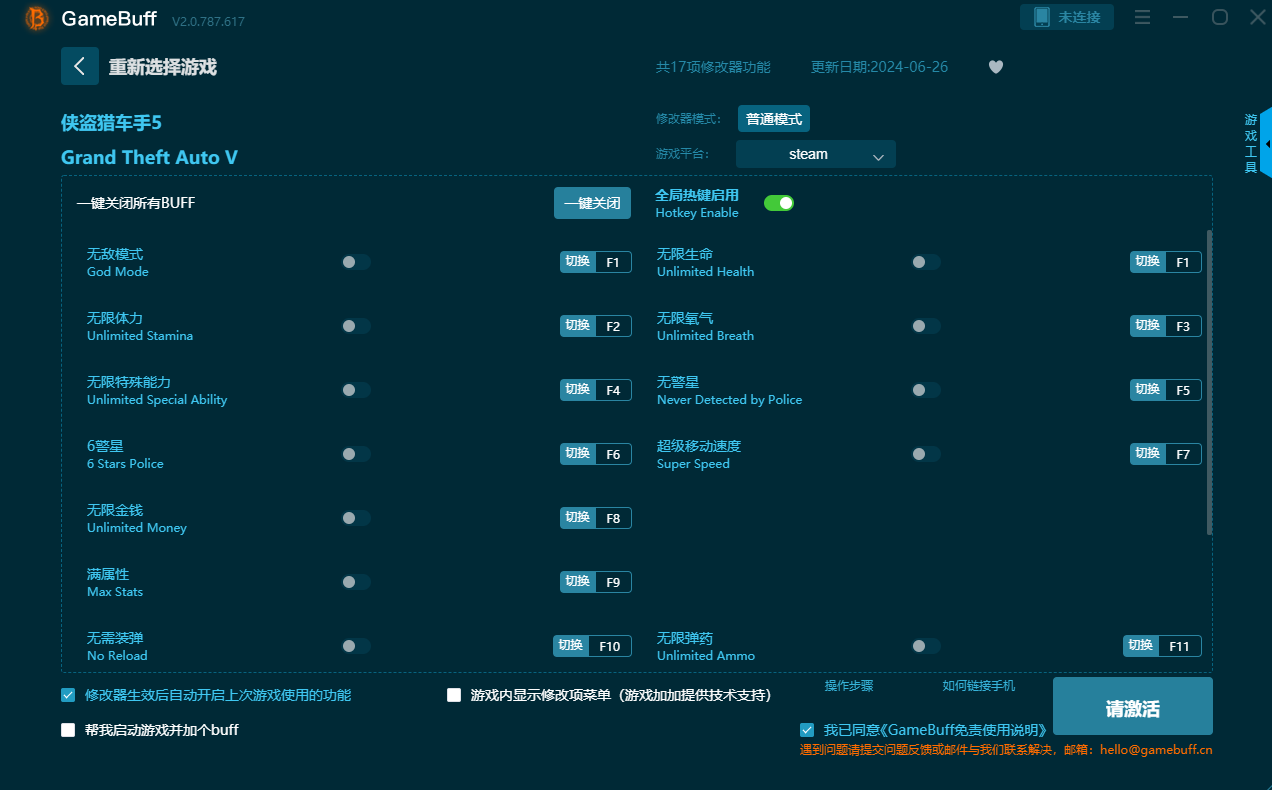The image size is (1272, 790).
Task: Check 帮我启动游戏并加个buff checkbox
Action: pyautogui.click(x=68, y=730)
